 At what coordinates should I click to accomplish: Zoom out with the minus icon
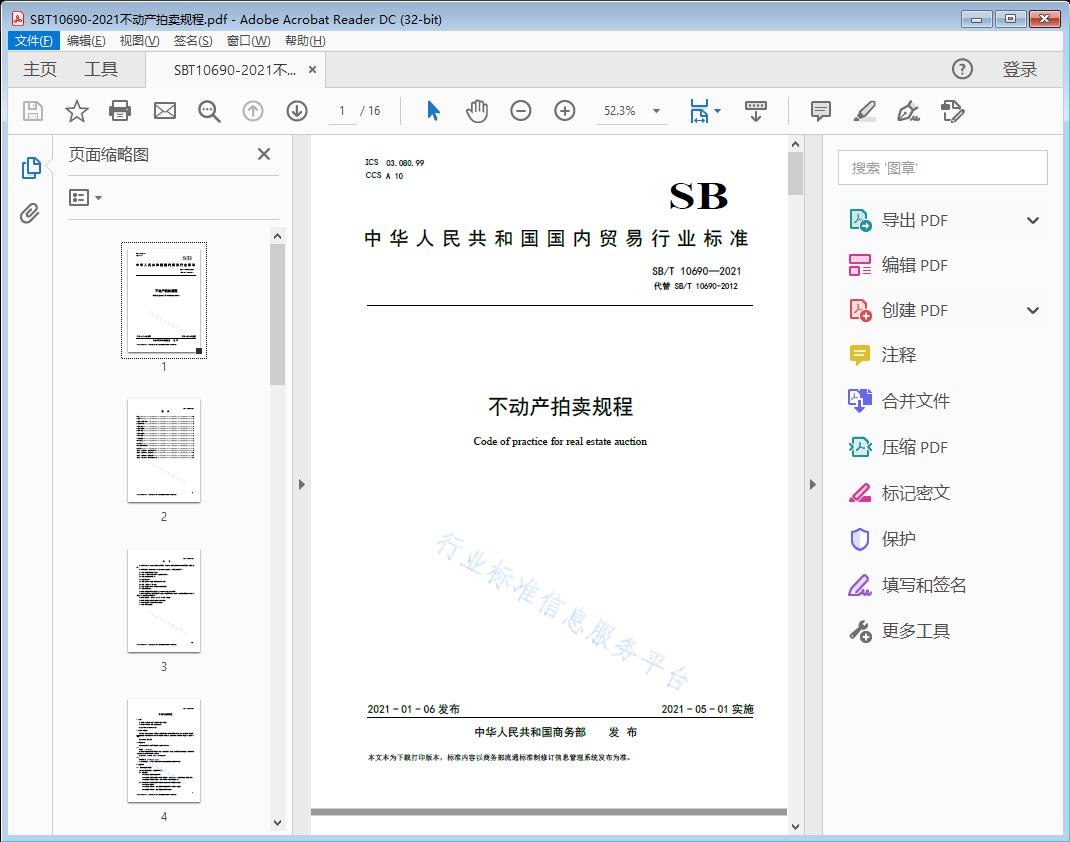pos(521,111)
